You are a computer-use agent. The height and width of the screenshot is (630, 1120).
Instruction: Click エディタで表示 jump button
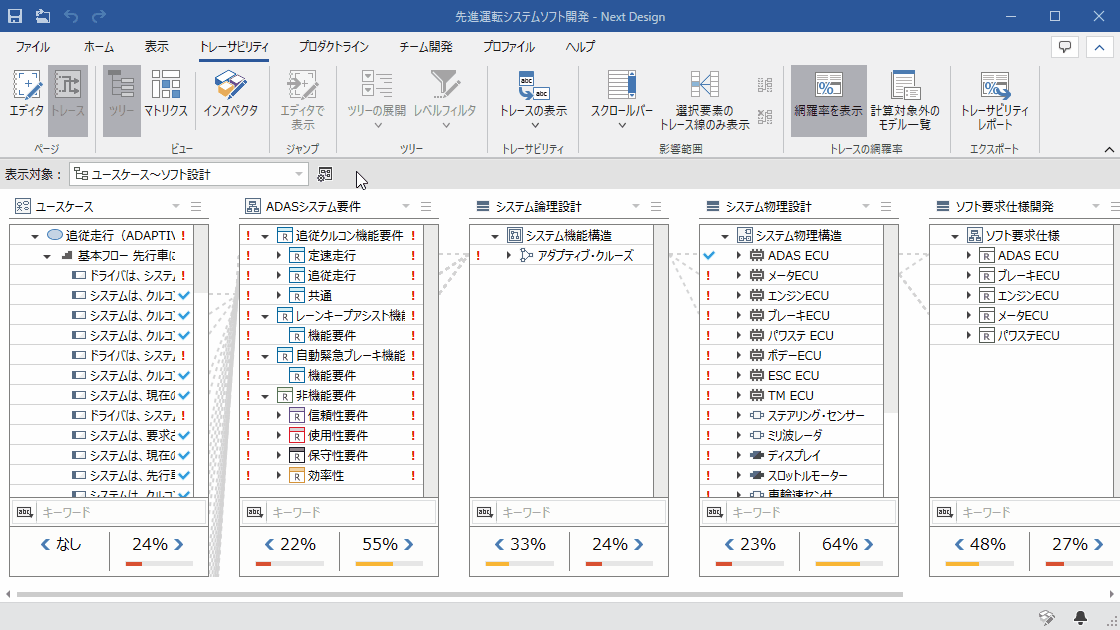(302, 101)
